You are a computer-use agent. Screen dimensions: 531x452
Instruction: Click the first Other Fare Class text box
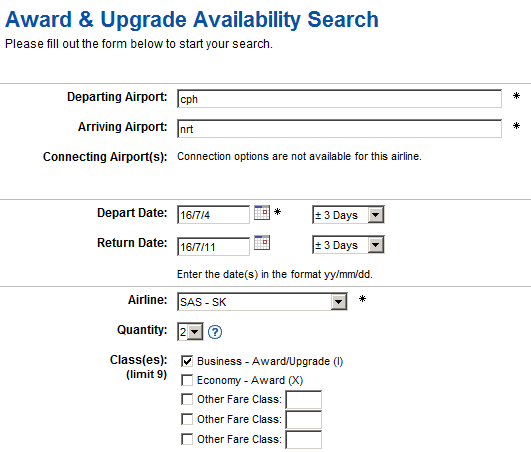click(304, 400)
